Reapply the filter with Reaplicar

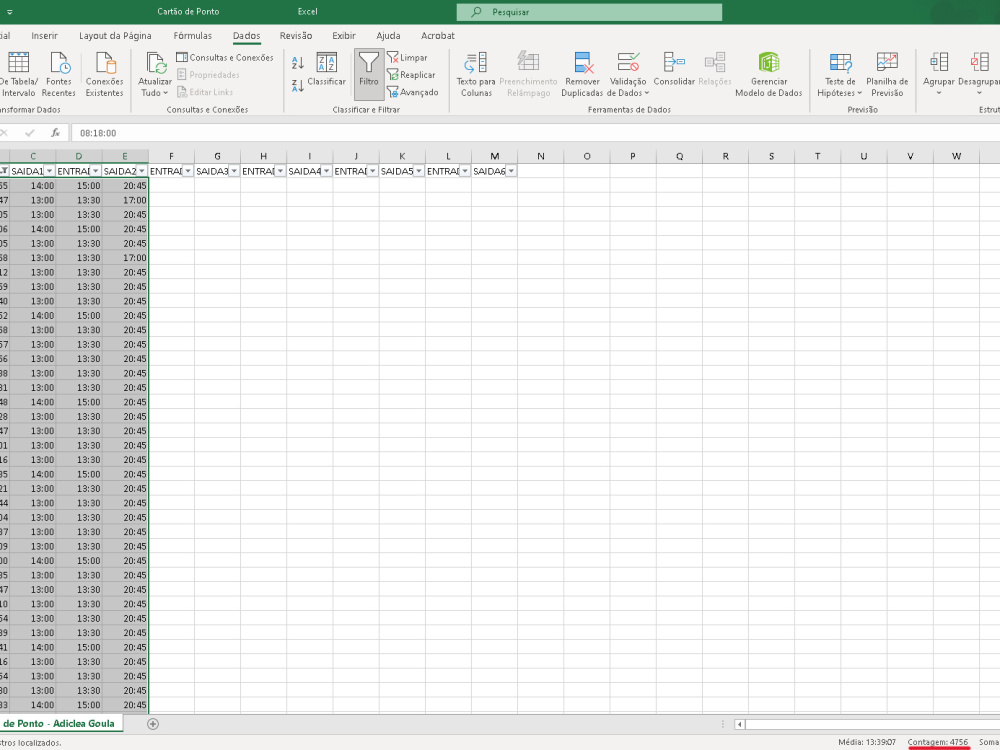[x=411, y=75]
